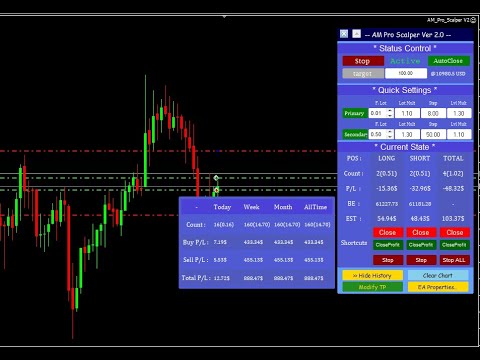
Task: Click AllTime Sell P/L value 455.13$
Action: [x=314, y=260]
